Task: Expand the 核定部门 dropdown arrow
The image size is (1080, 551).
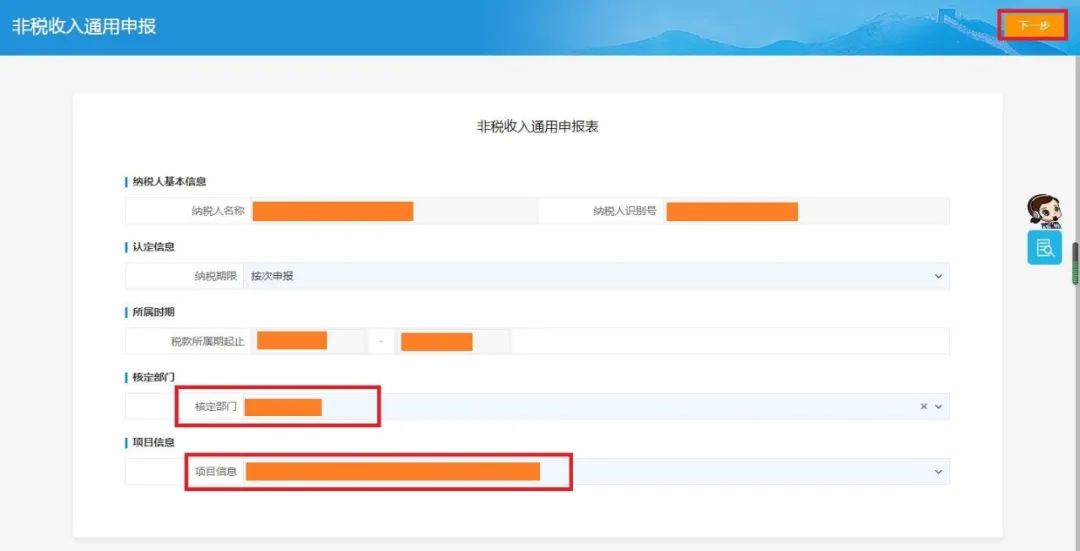Action: 938,406
